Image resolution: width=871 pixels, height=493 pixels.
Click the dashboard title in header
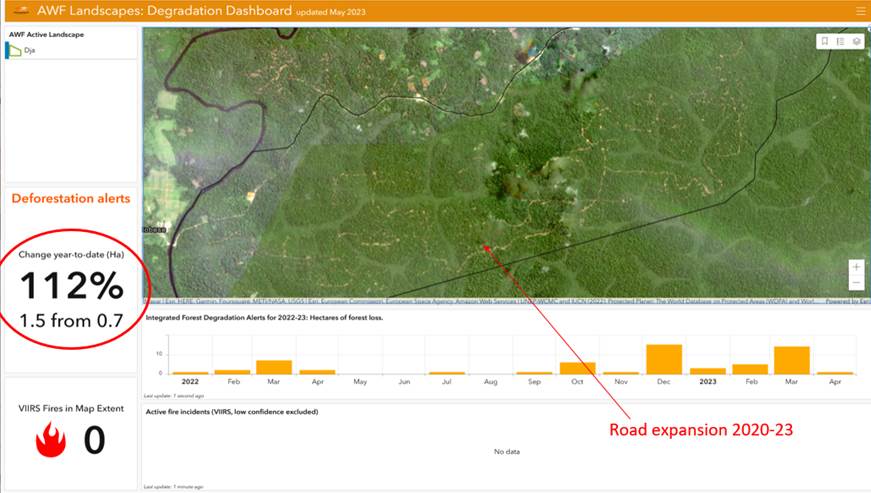[x=164, y=11]
